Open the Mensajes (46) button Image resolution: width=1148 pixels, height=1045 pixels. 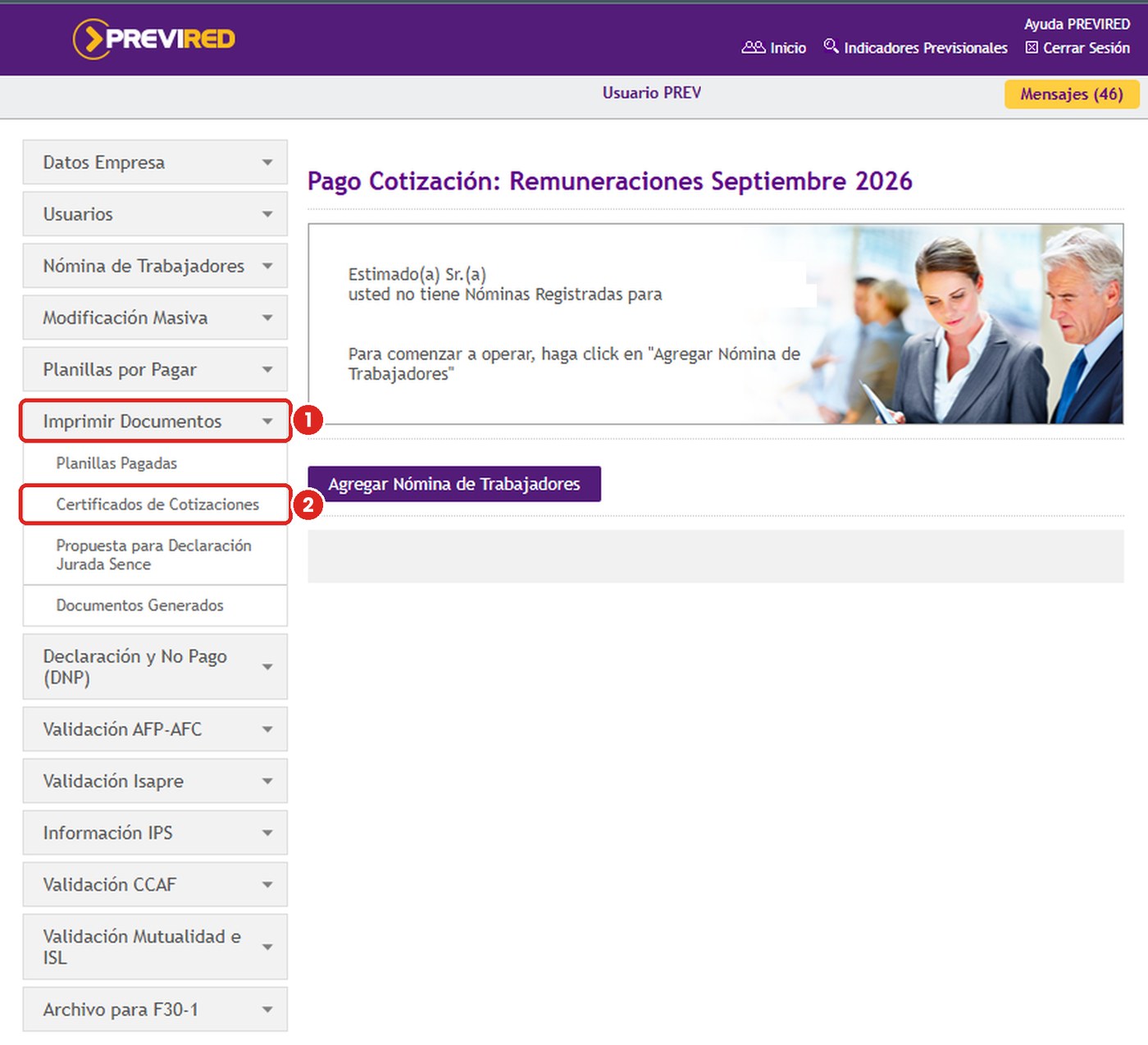coord(1072,94)
